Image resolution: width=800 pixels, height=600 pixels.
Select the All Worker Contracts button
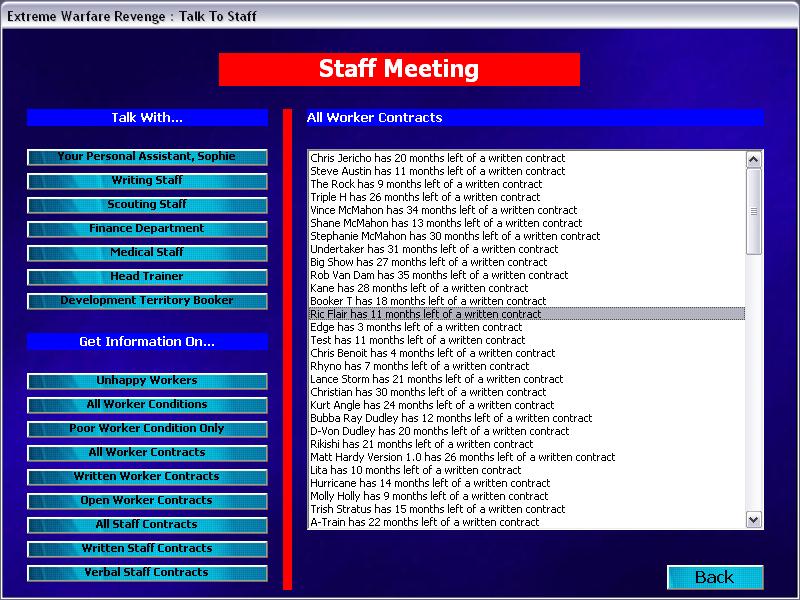pyautogui.click(x=147, y=453)
